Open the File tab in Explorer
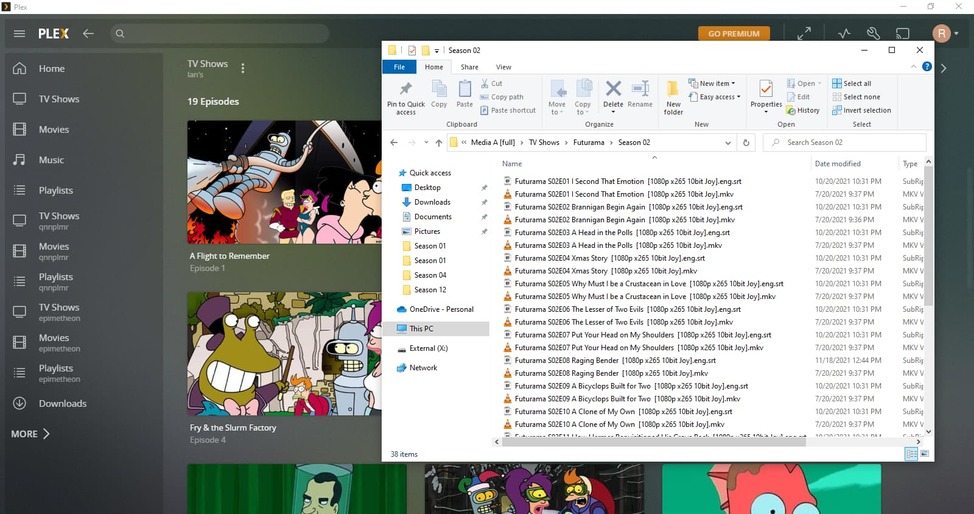Viewport: 974px width, 514px height. (399, 67)
